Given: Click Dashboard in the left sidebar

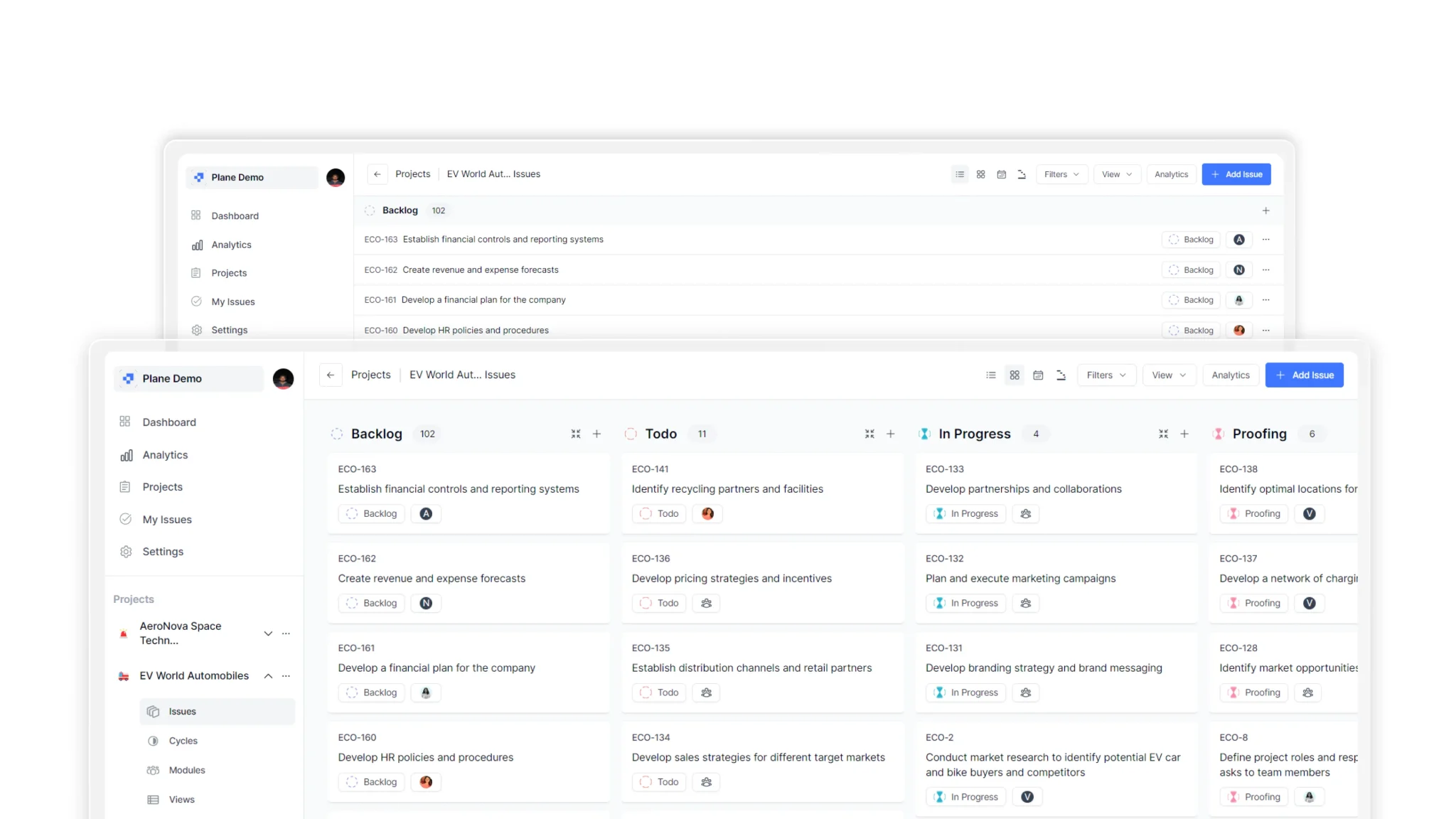Looking at the screenshot, I should coord(168,421).
